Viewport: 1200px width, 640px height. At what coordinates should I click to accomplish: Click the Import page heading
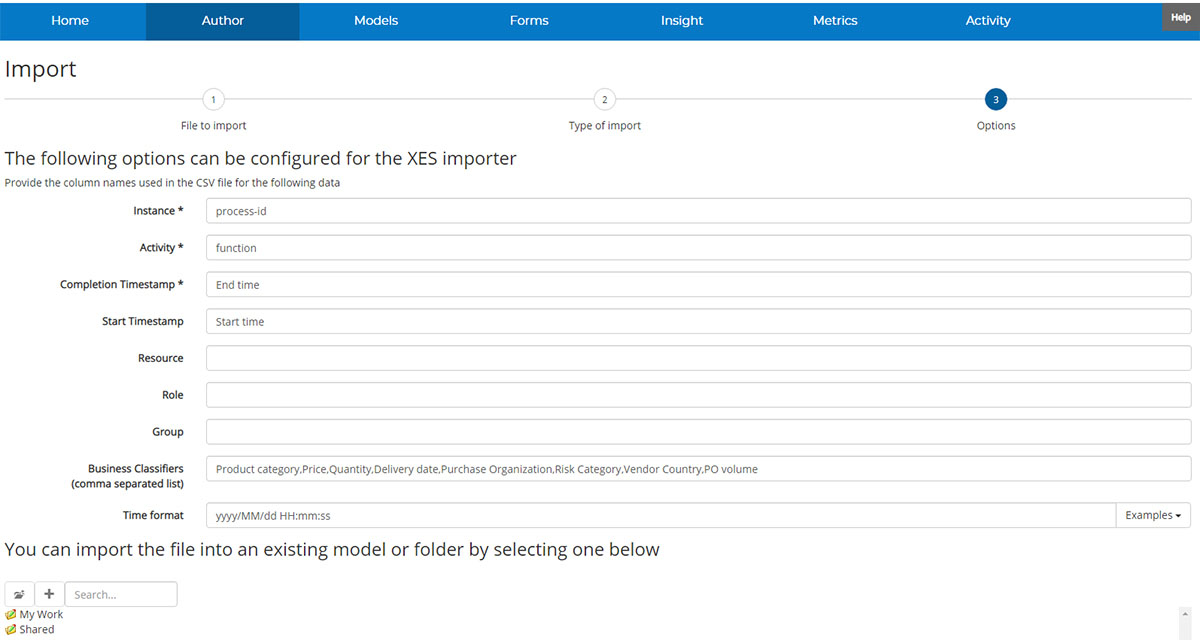click(41, 69)
